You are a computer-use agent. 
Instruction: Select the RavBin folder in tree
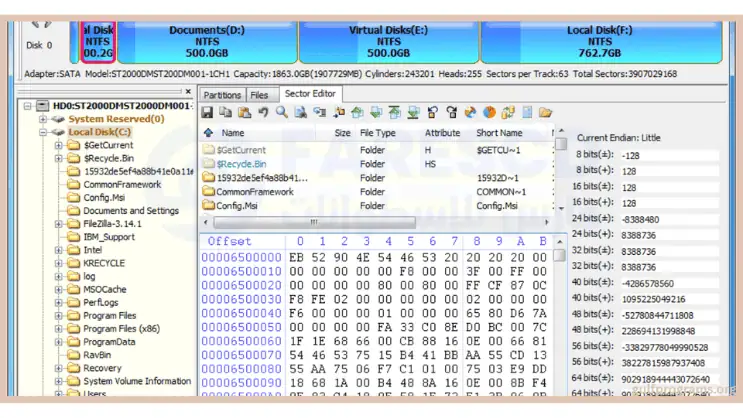pos(97,355)
